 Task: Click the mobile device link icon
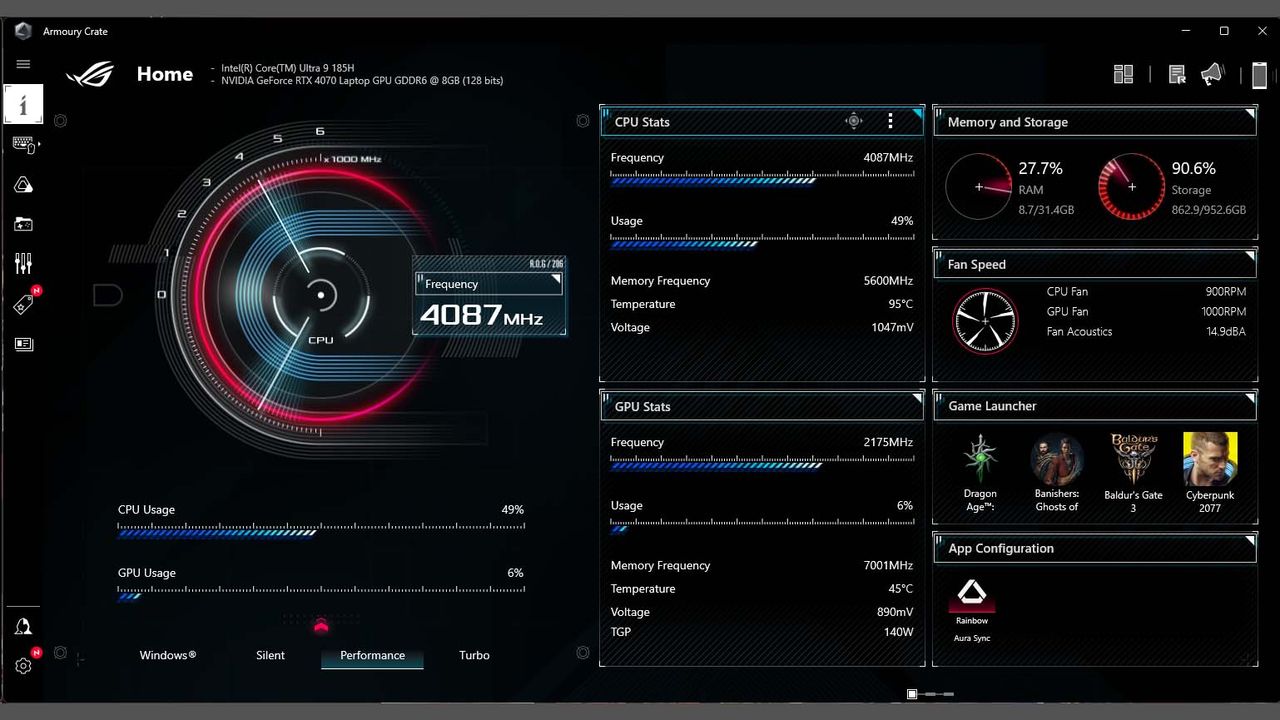(1260, 75)
